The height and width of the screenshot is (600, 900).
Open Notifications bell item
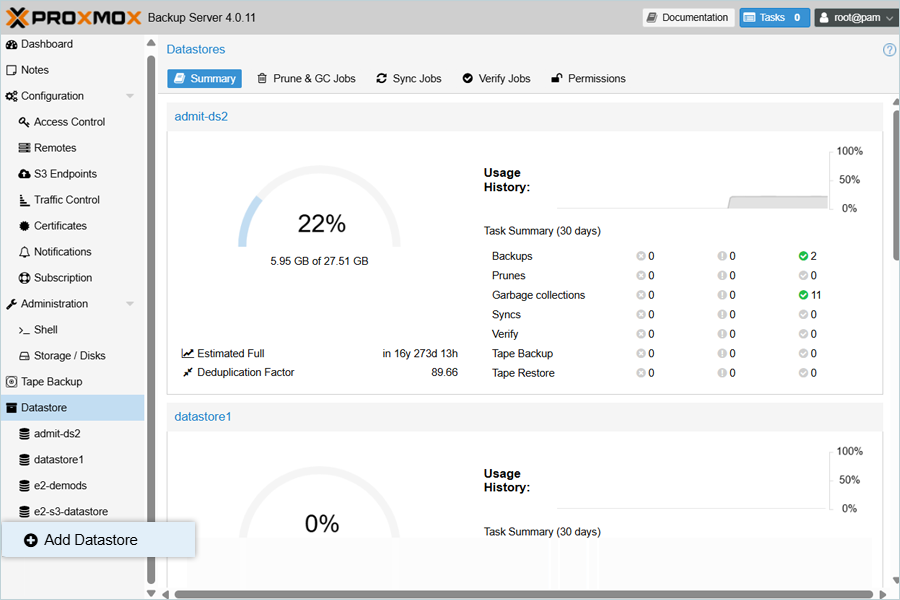[x=62, y=252]
